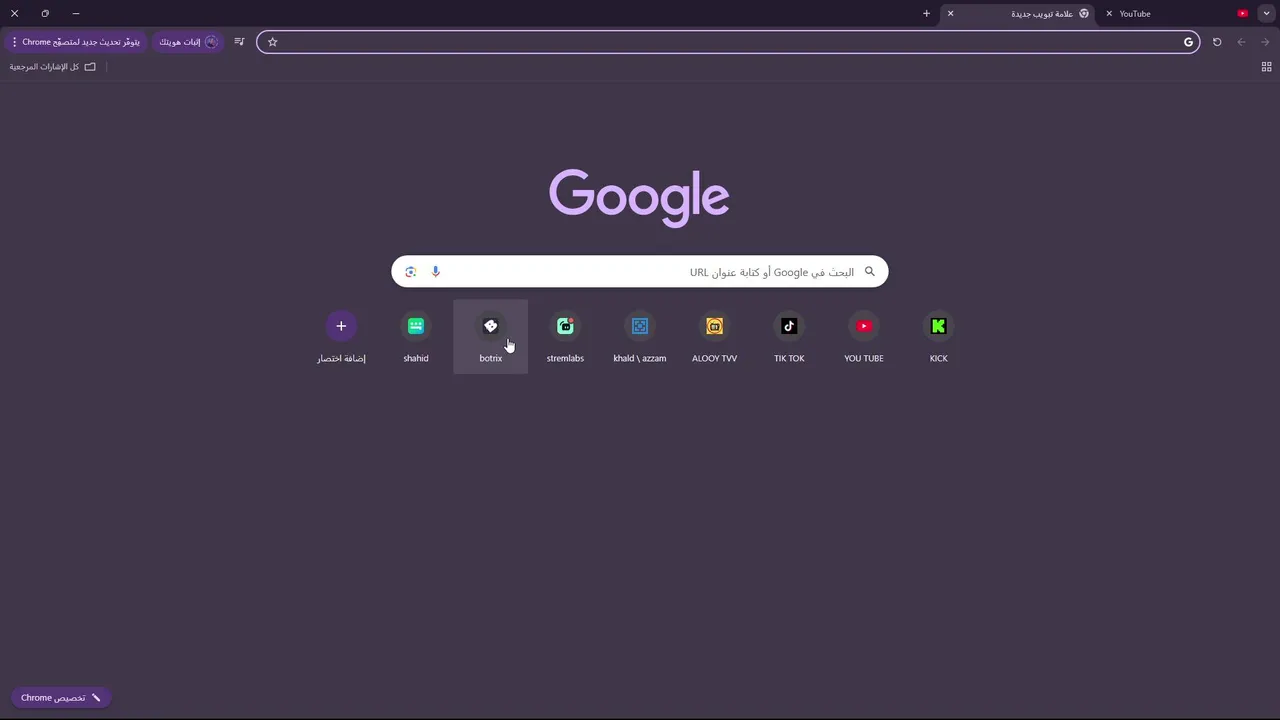Start voice search with the microphone icon
The image size is (1280, 720).
click(x=436, y=272)
